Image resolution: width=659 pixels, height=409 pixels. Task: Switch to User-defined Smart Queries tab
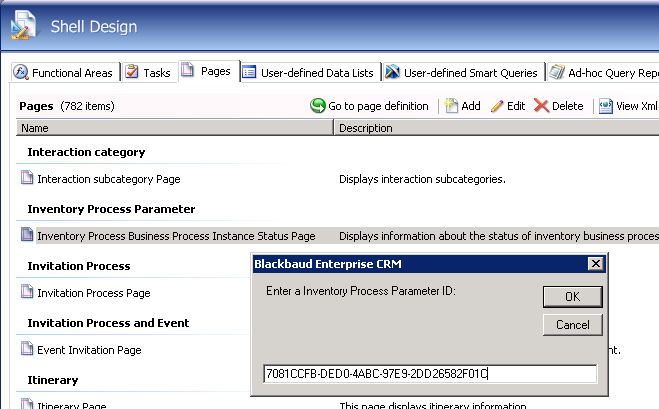[464, 72]
